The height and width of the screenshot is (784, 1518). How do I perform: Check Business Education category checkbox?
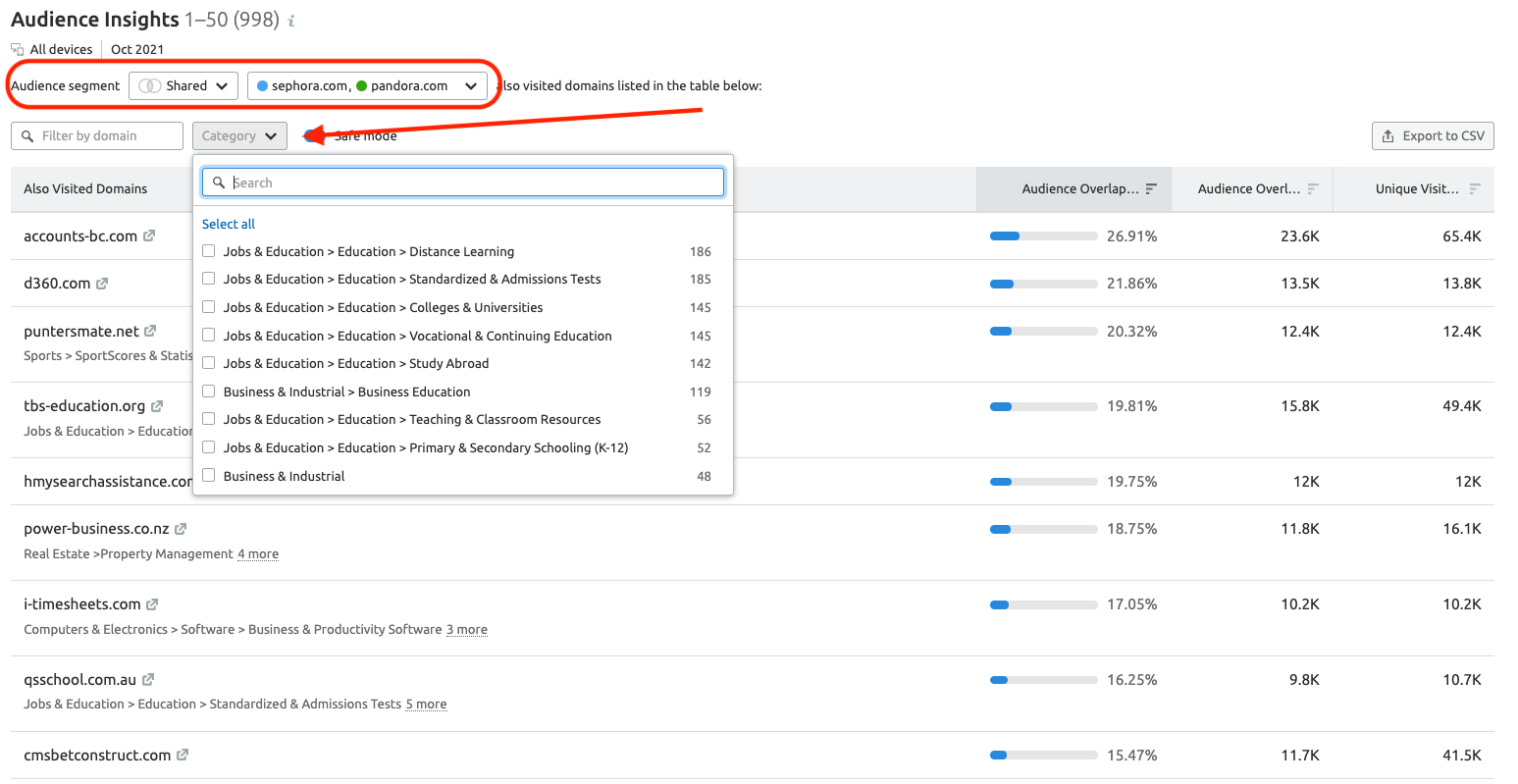pyautogui.click(x=208, y=392)
